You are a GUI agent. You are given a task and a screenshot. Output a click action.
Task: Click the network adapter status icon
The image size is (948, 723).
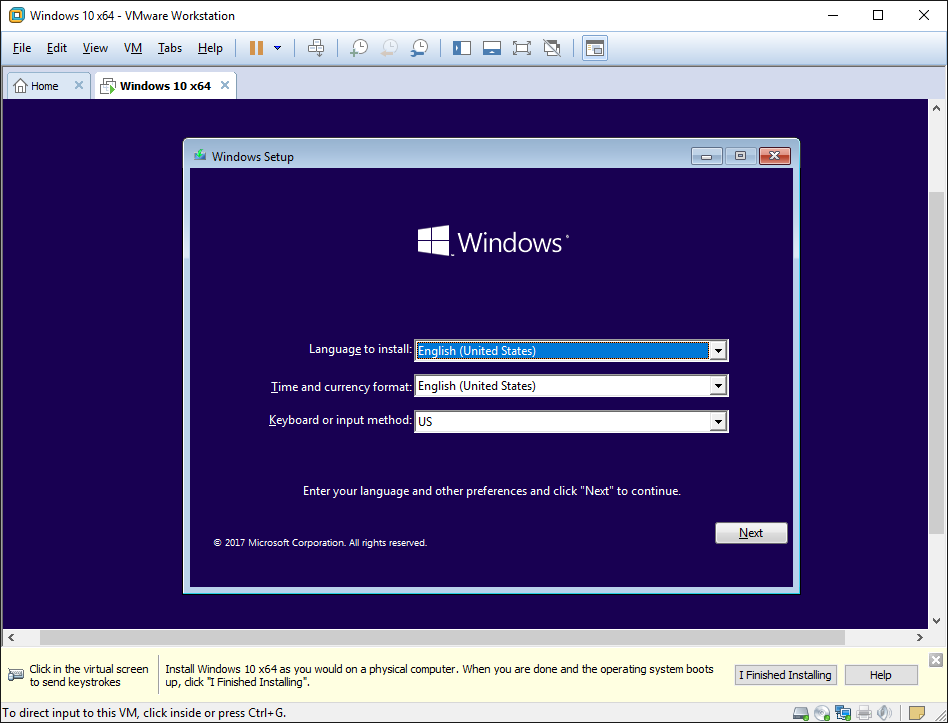(x=842, y=713)
